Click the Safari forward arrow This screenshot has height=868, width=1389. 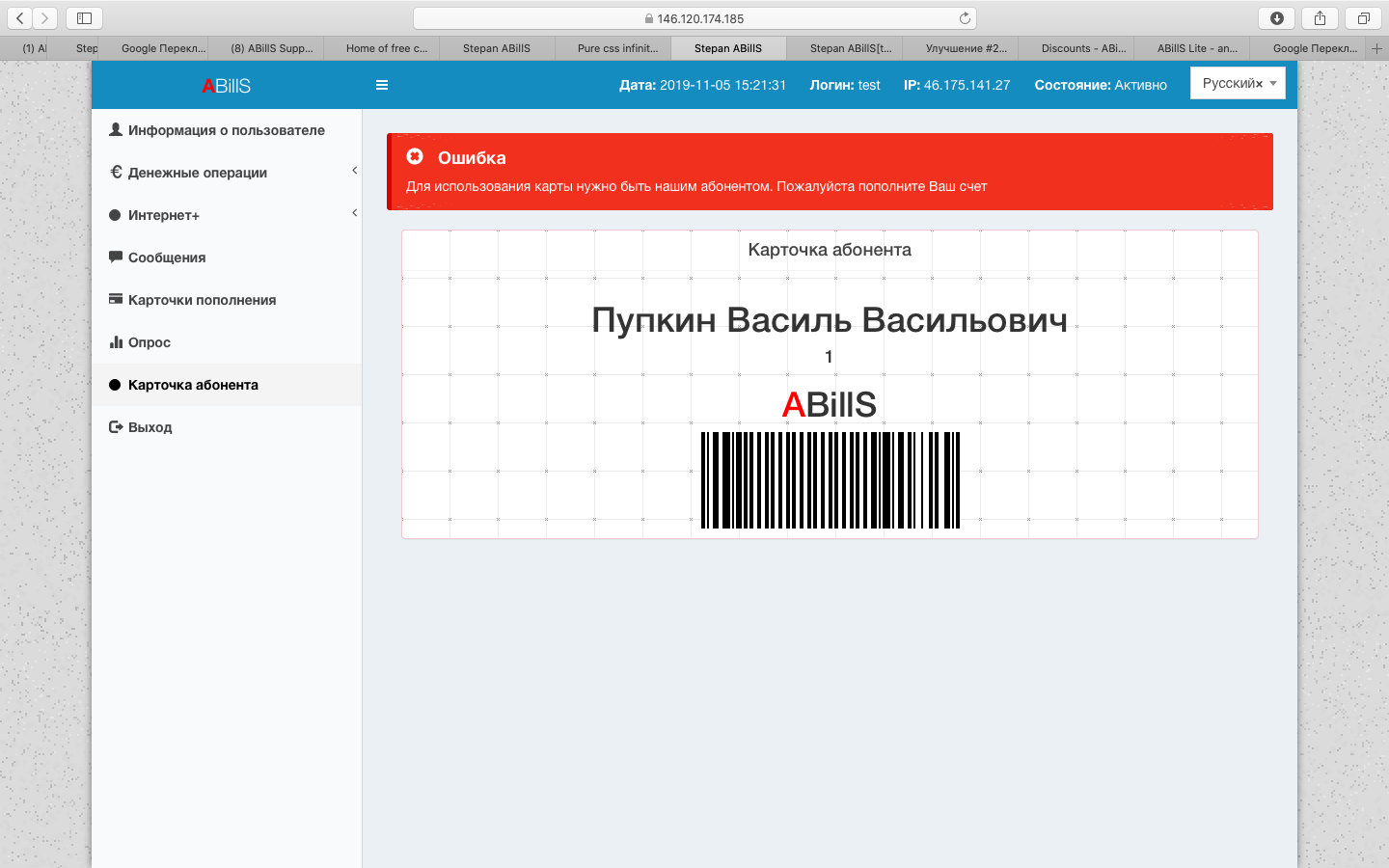coord(45,18)
